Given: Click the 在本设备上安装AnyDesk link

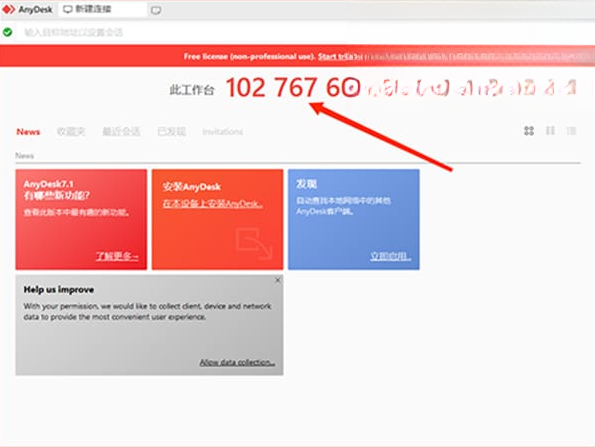Looking at the screenshot, I should 212,204.
